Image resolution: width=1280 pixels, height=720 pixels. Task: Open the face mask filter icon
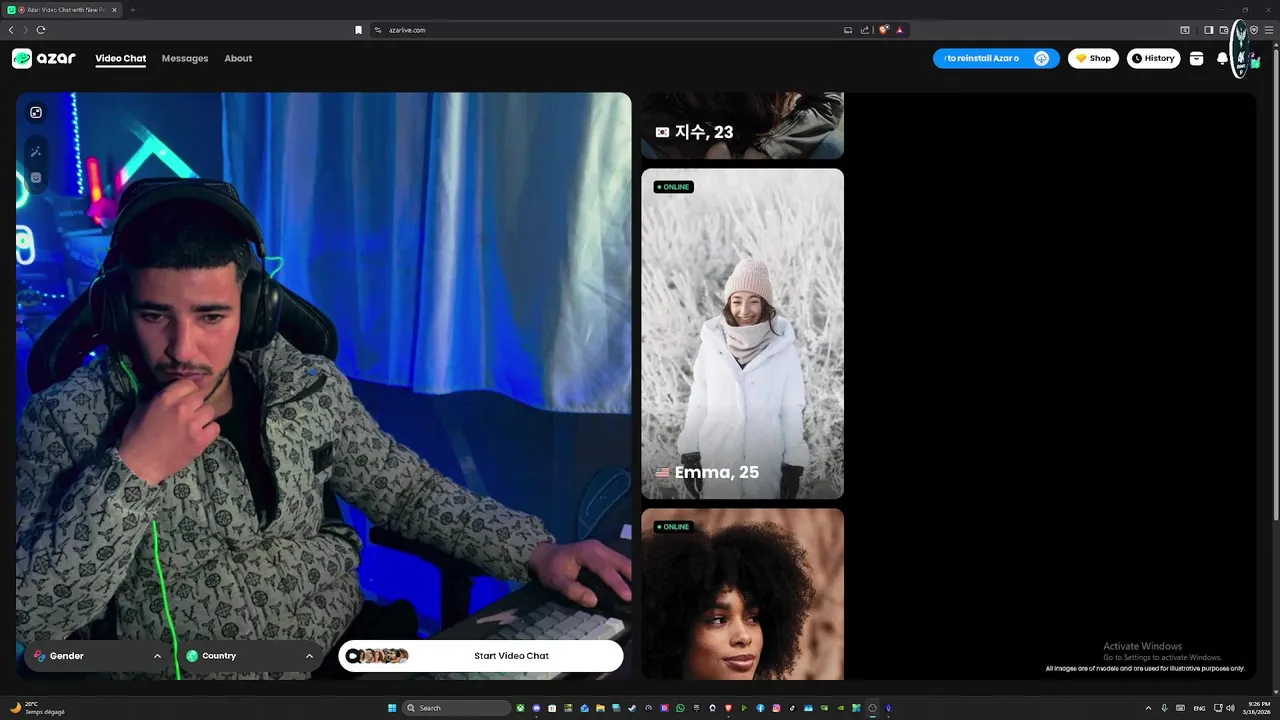tap(36, 177)
